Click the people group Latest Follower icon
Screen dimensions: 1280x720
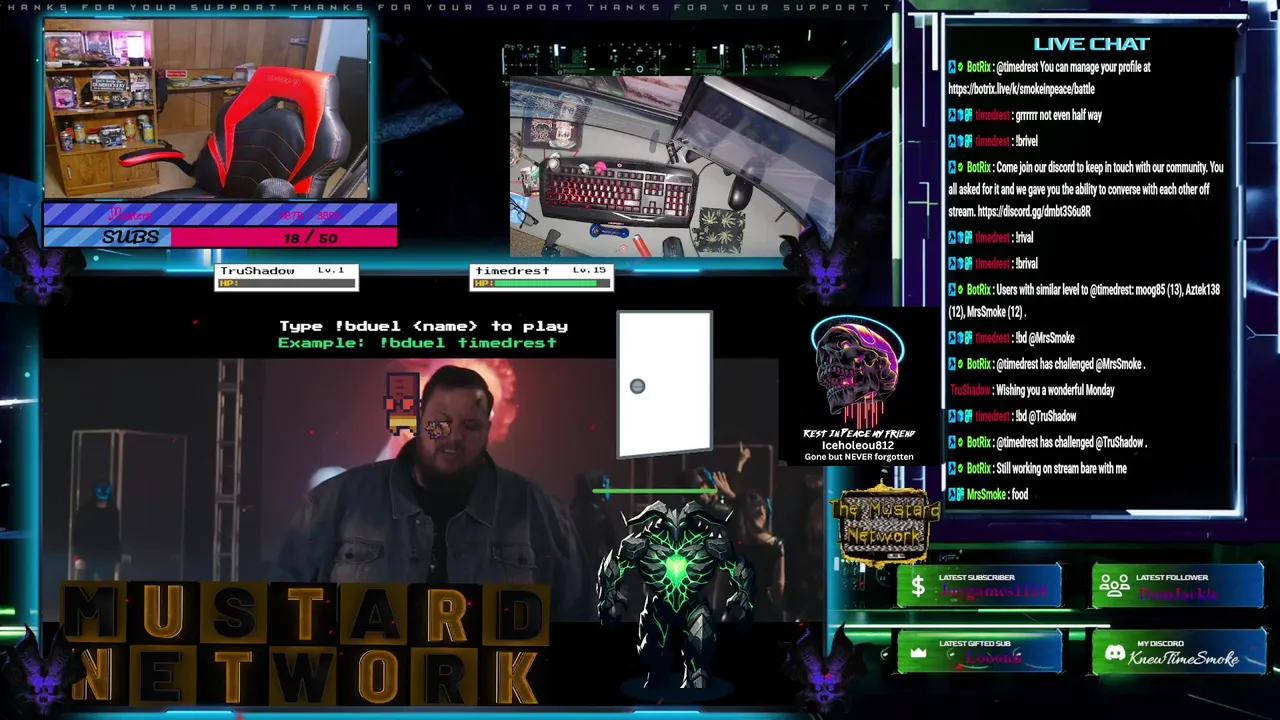(1114, 586)
